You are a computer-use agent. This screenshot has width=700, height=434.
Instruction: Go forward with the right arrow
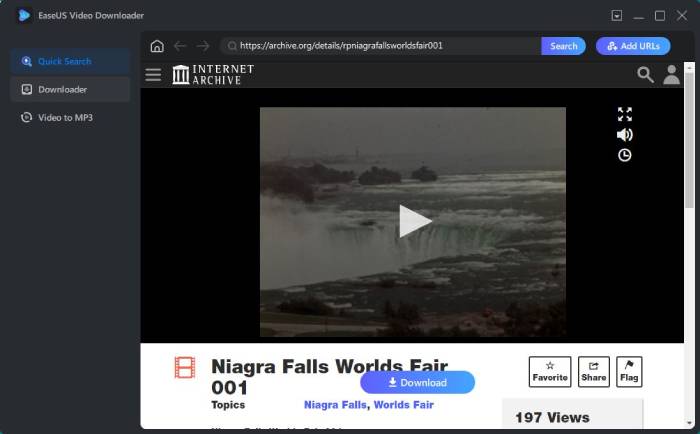[203, 46]
